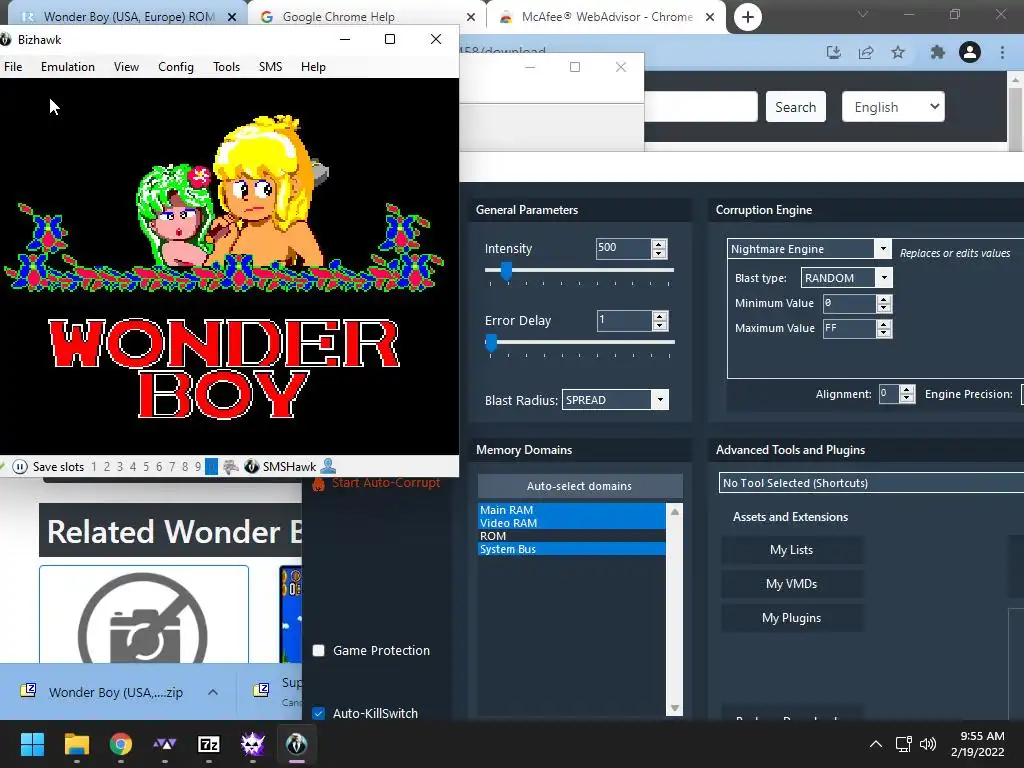Open My Lists button
Viewport: 1024px width, 768px height.
[792, 550]
